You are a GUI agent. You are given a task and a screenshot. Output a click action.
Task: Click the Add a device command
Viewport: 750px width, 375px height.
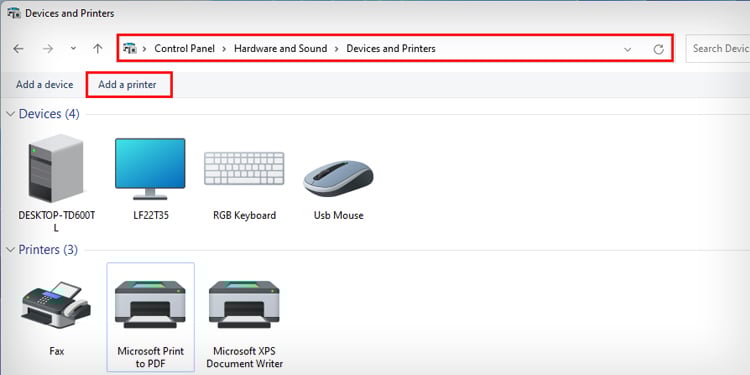click(44, 85)
